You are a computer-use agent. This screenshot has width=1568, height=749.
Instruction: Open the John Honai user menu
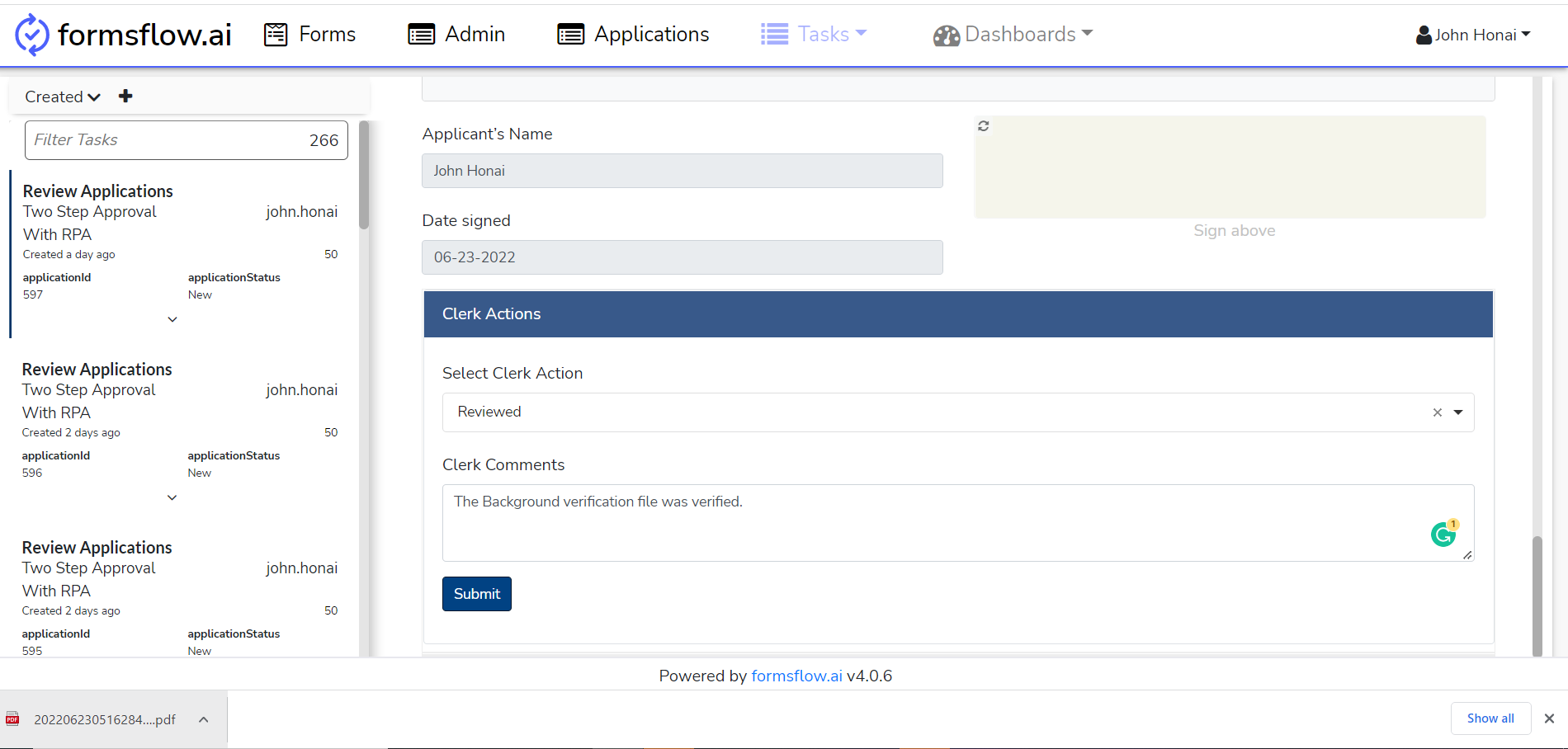pos(1473,35)
